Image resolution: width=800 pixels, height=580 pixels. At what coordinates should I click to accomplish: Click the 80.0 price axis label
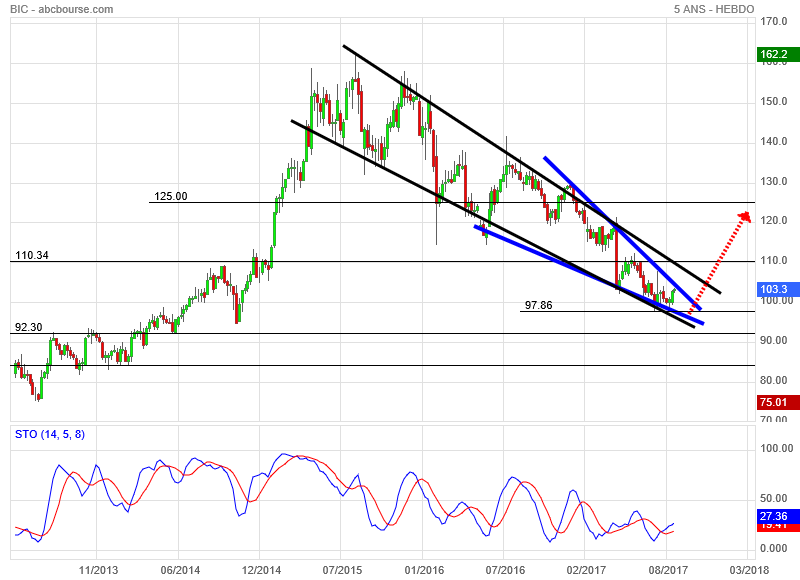pyautogui.click(x=773, y=380)
